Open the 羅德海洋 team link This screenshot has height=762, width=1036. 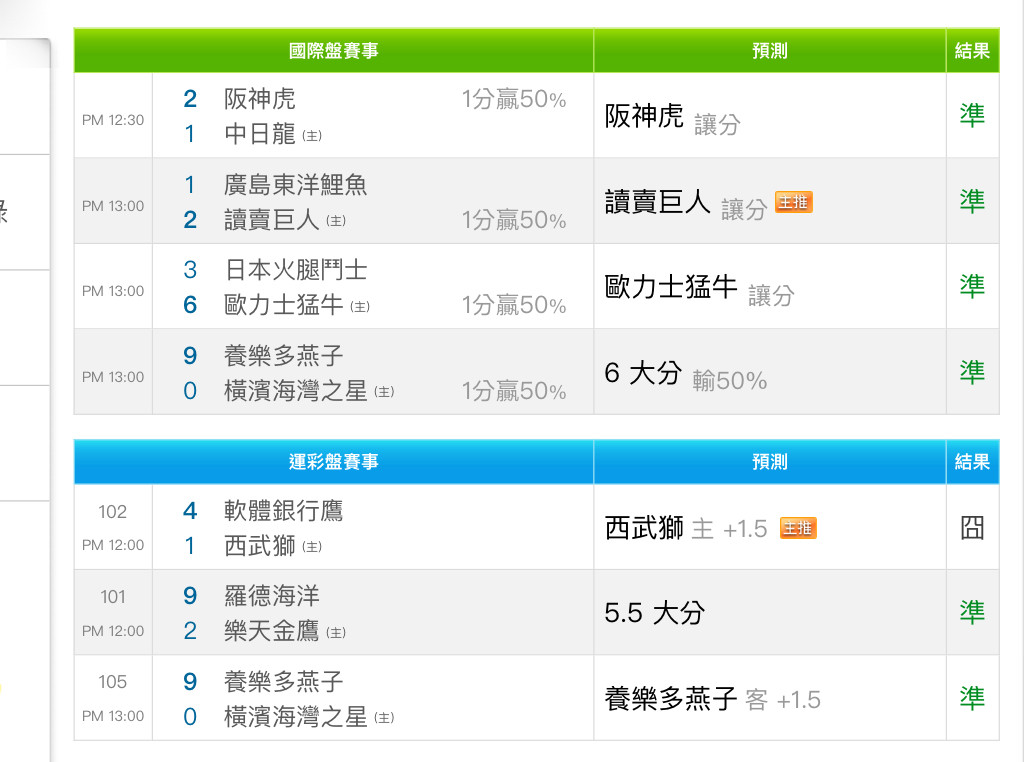click(x=272, y=597)
